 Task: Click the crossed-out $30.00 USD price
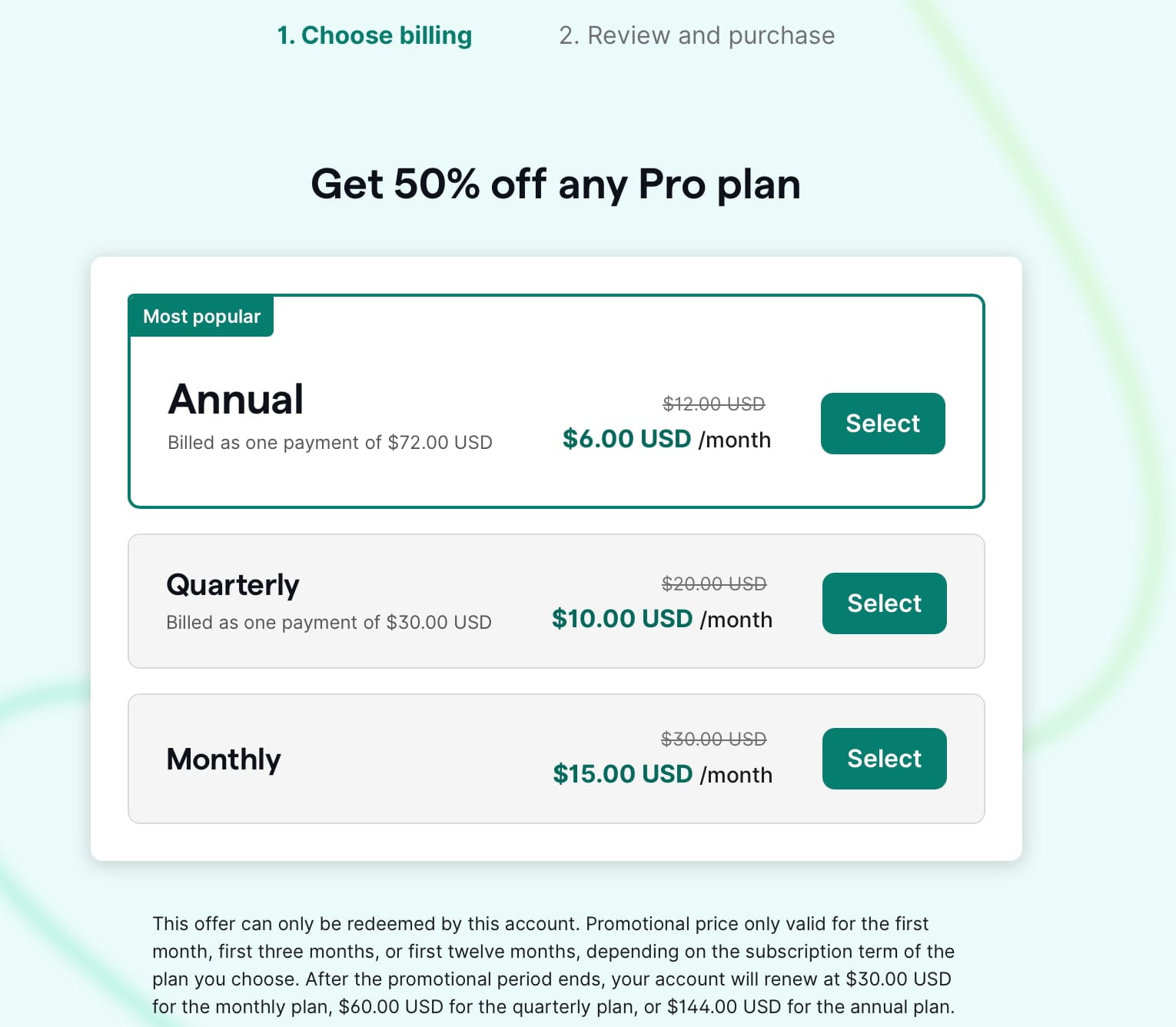(713, 739)
